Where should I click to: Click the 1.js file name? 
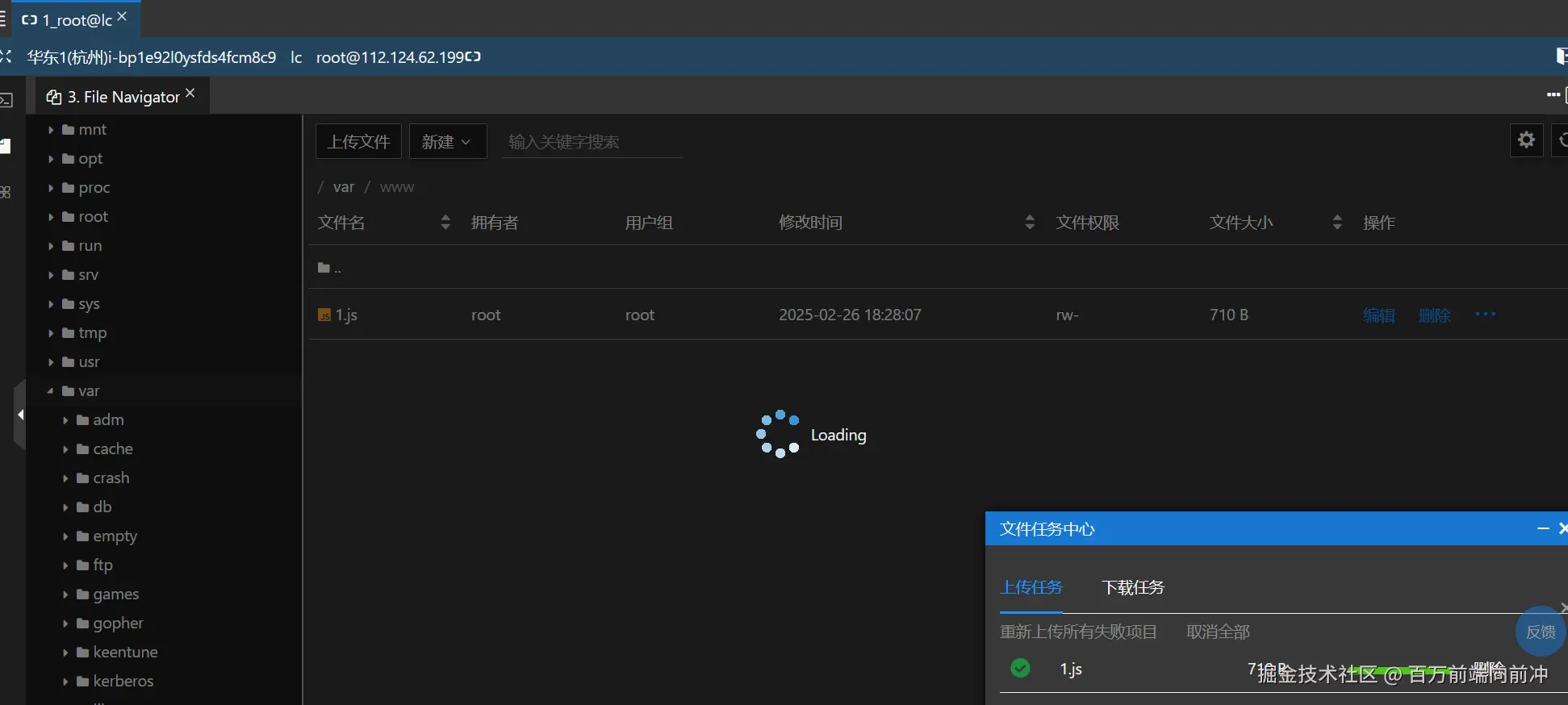[x=346, y=315]
